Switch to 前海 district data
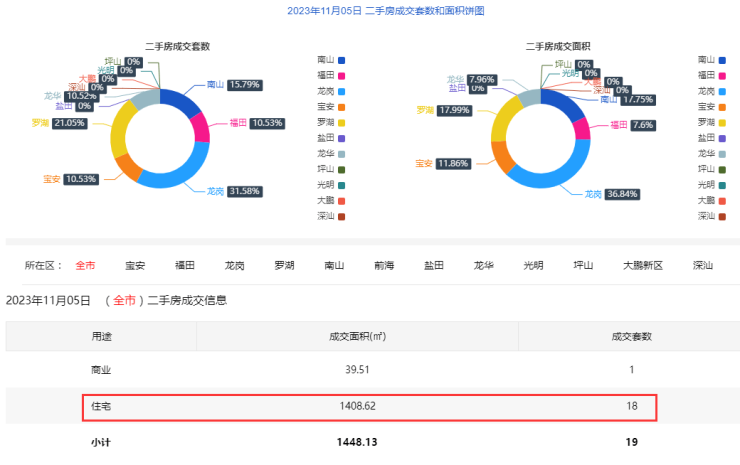The image size is (740, 465). click(x=384, y=266)
